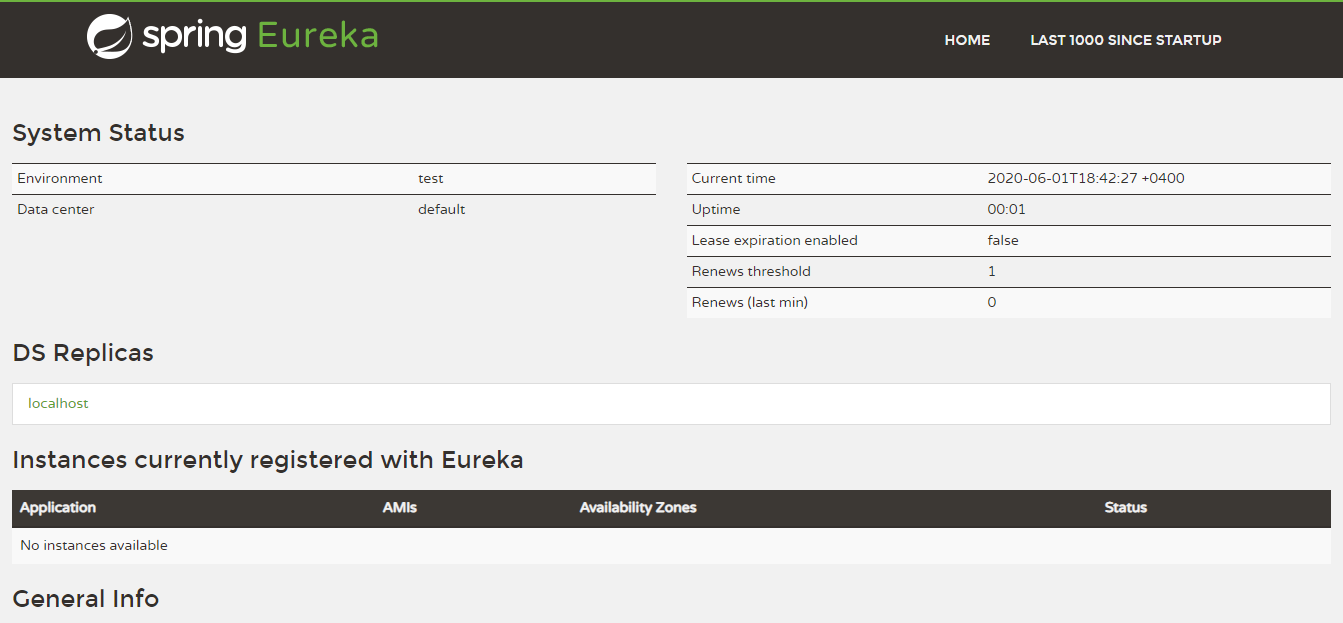Open the HOME navigation link

pyautogui.click(x=967, y=40)
